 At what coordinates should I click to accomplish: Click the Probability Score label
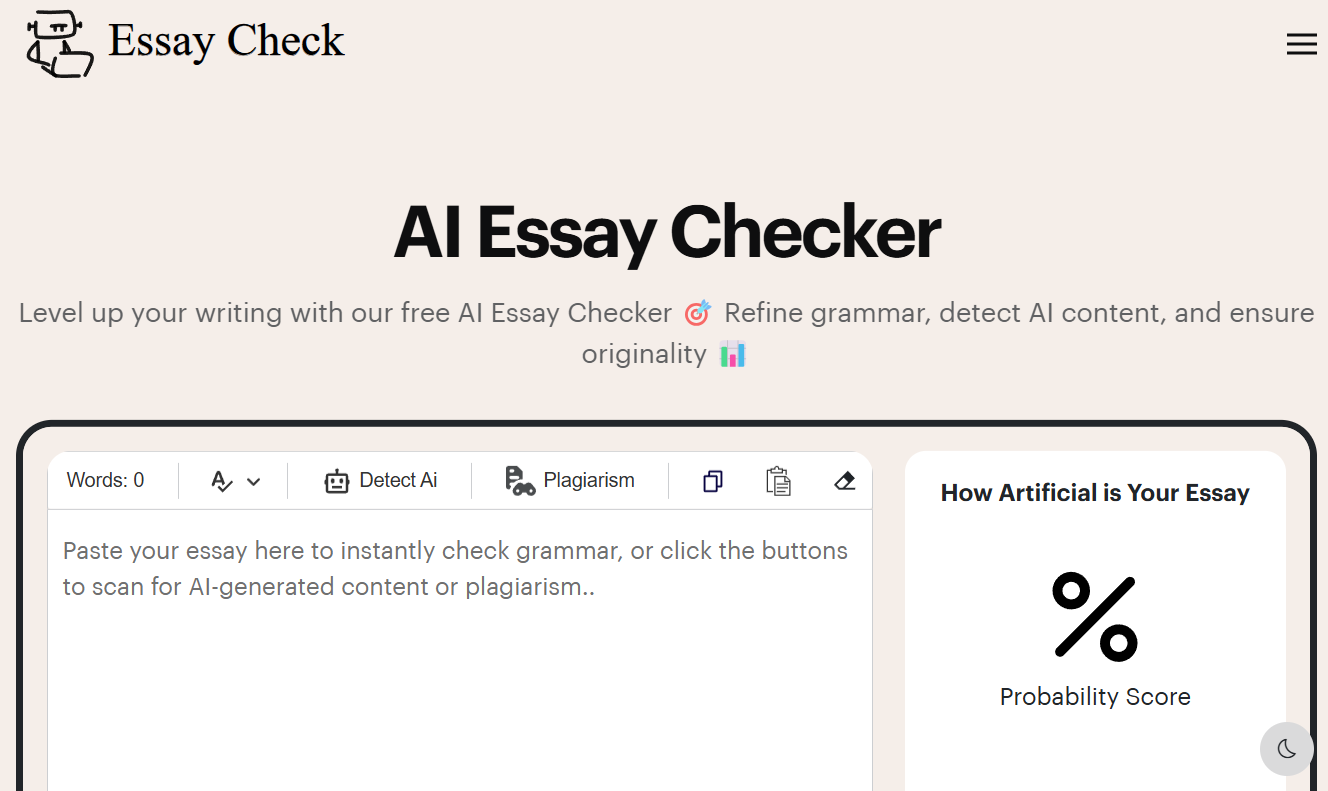pyautogui.click(x=1094, y=696)
